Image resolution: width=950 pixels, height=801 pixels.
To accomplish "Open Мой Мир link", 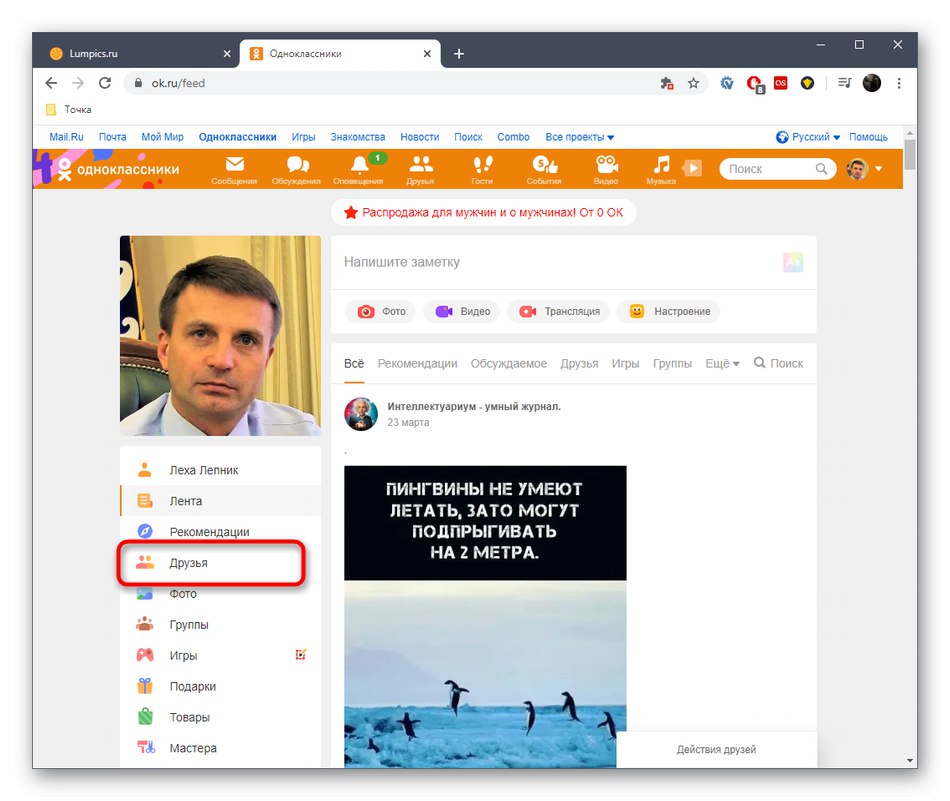I will [x=162, y=137].
